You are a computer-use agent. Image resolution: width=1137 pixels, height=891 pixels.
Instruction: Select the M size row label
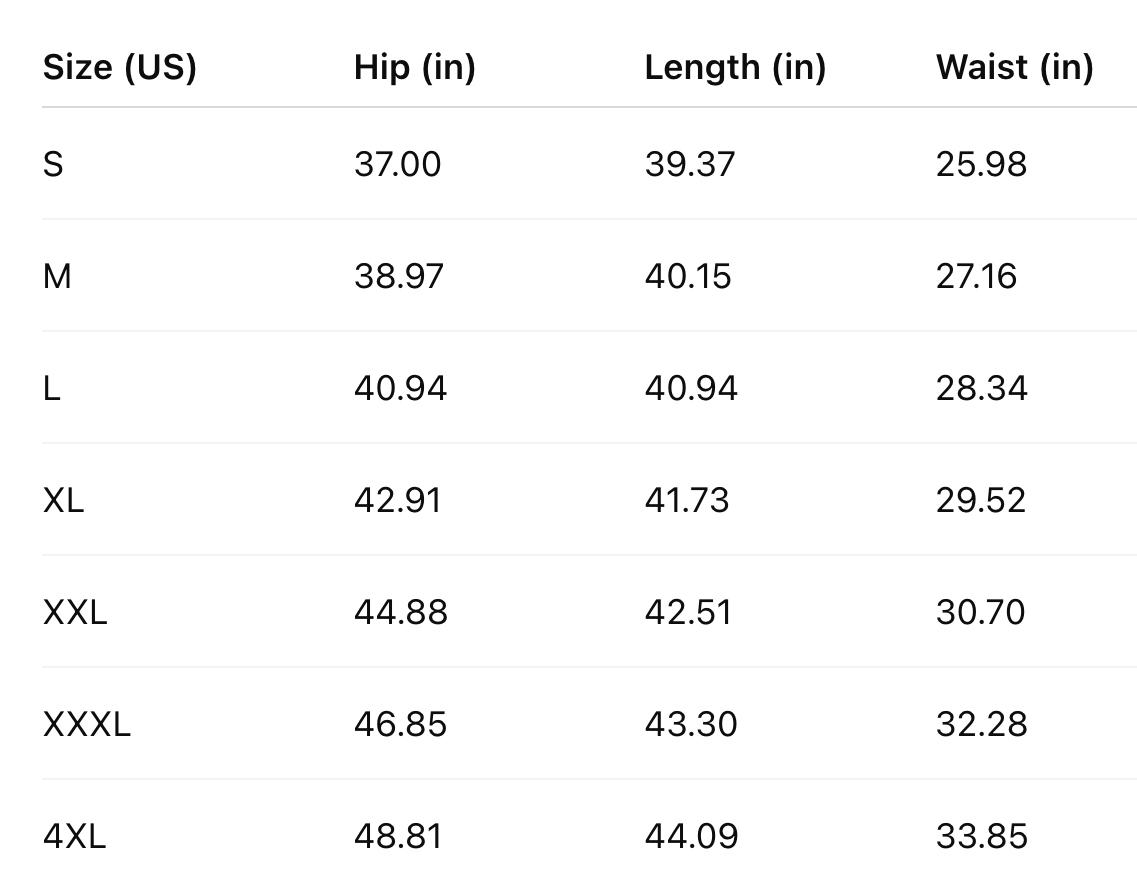click(x=57, y=276)
